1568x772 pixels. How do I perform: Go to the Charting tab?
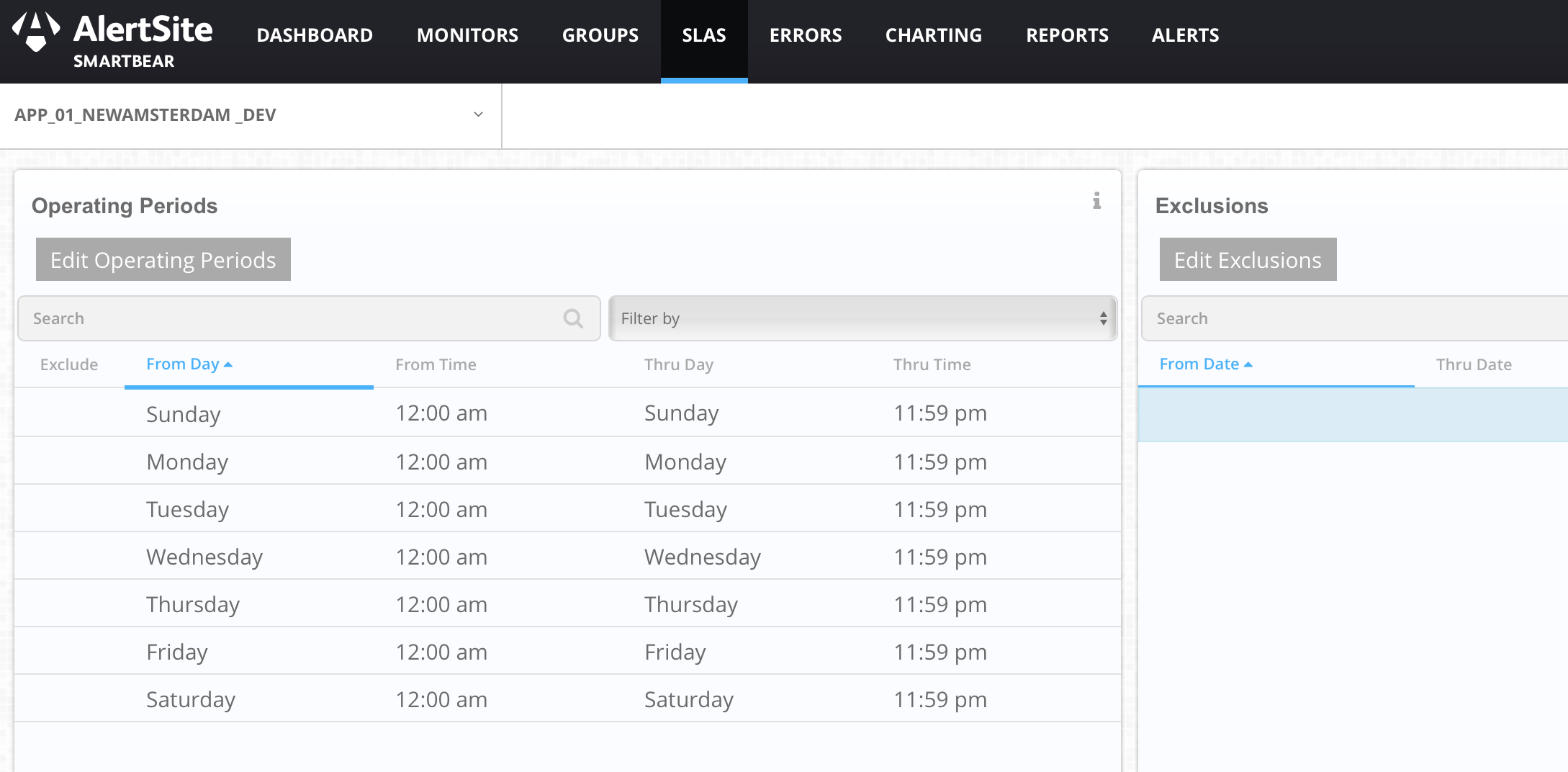click(934, 35)
